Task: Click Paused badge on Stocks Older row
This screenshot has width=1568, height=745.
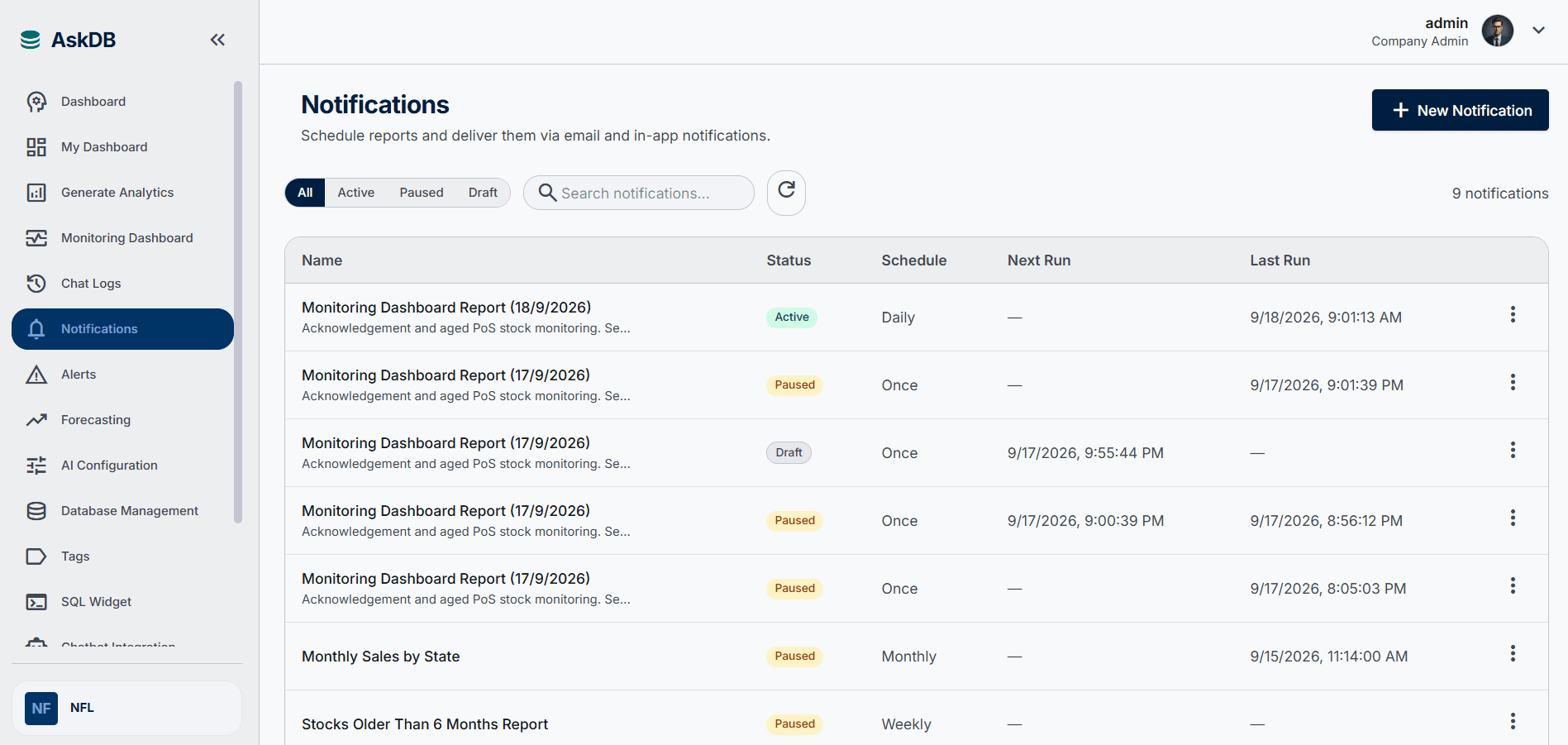Action: pyautogui.click(x=794, y=724)
